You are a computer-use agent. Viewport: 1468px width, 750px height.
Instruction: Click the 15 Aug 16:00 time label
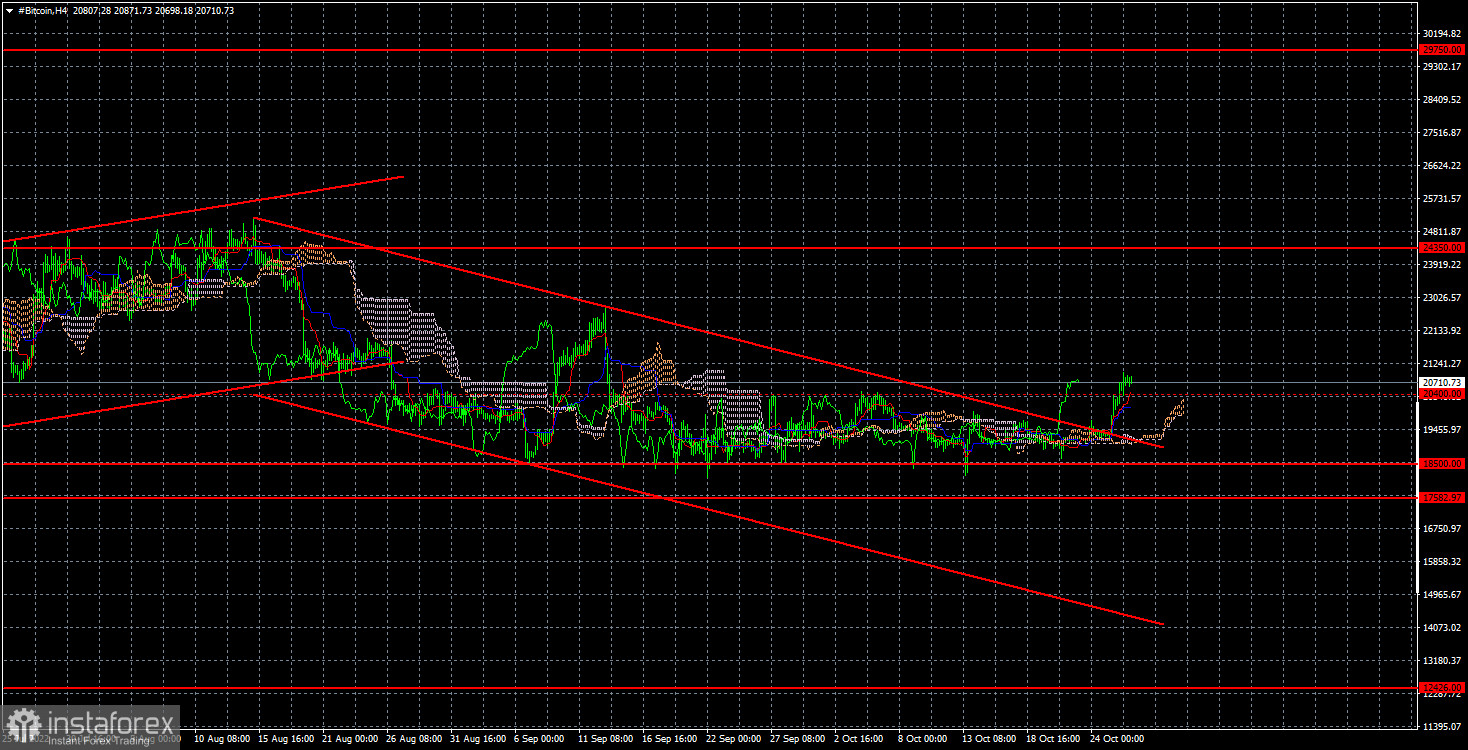point(286,739)
